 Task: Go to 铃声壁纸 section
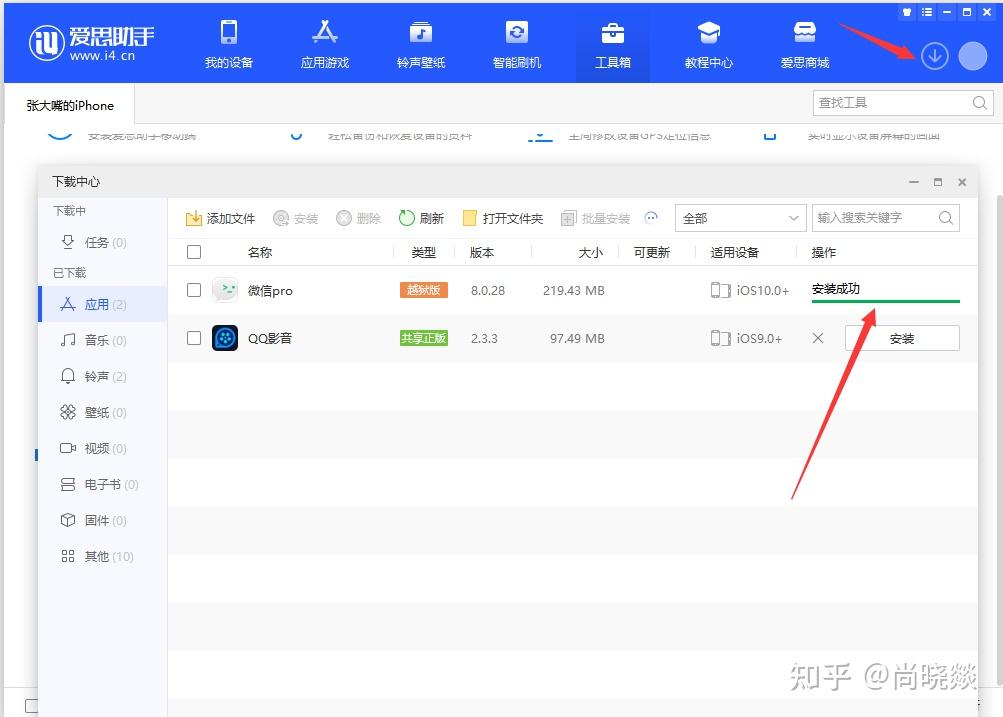tap(420, 43)
